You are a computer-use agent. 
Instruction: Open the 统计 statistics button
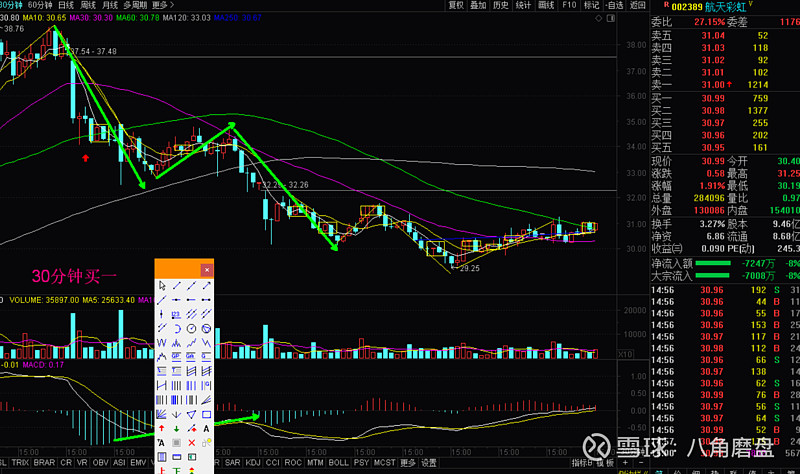tap(523, 5)
